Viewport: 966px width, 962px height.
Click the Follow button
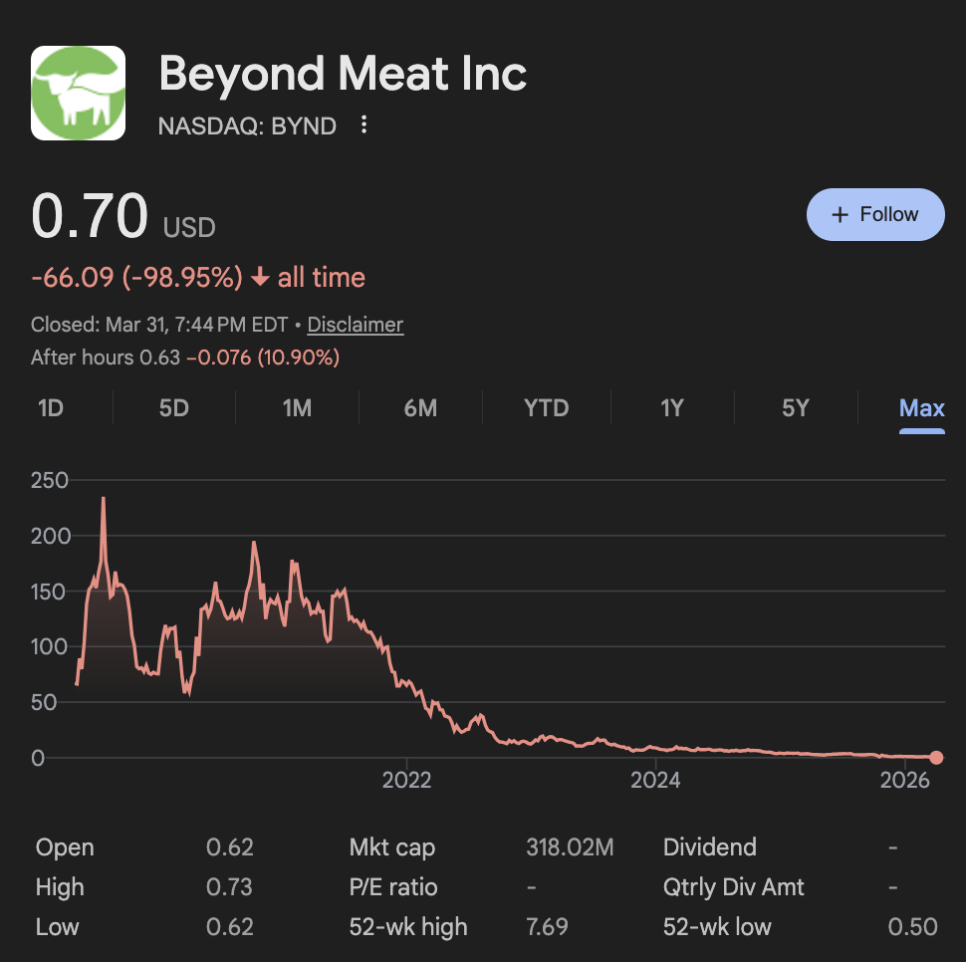pos(875,214)
